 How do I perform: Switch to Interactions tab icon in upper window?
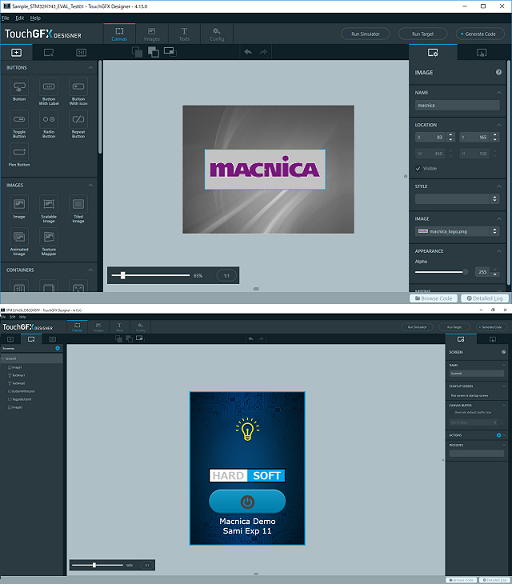click(x=482, y=53)
